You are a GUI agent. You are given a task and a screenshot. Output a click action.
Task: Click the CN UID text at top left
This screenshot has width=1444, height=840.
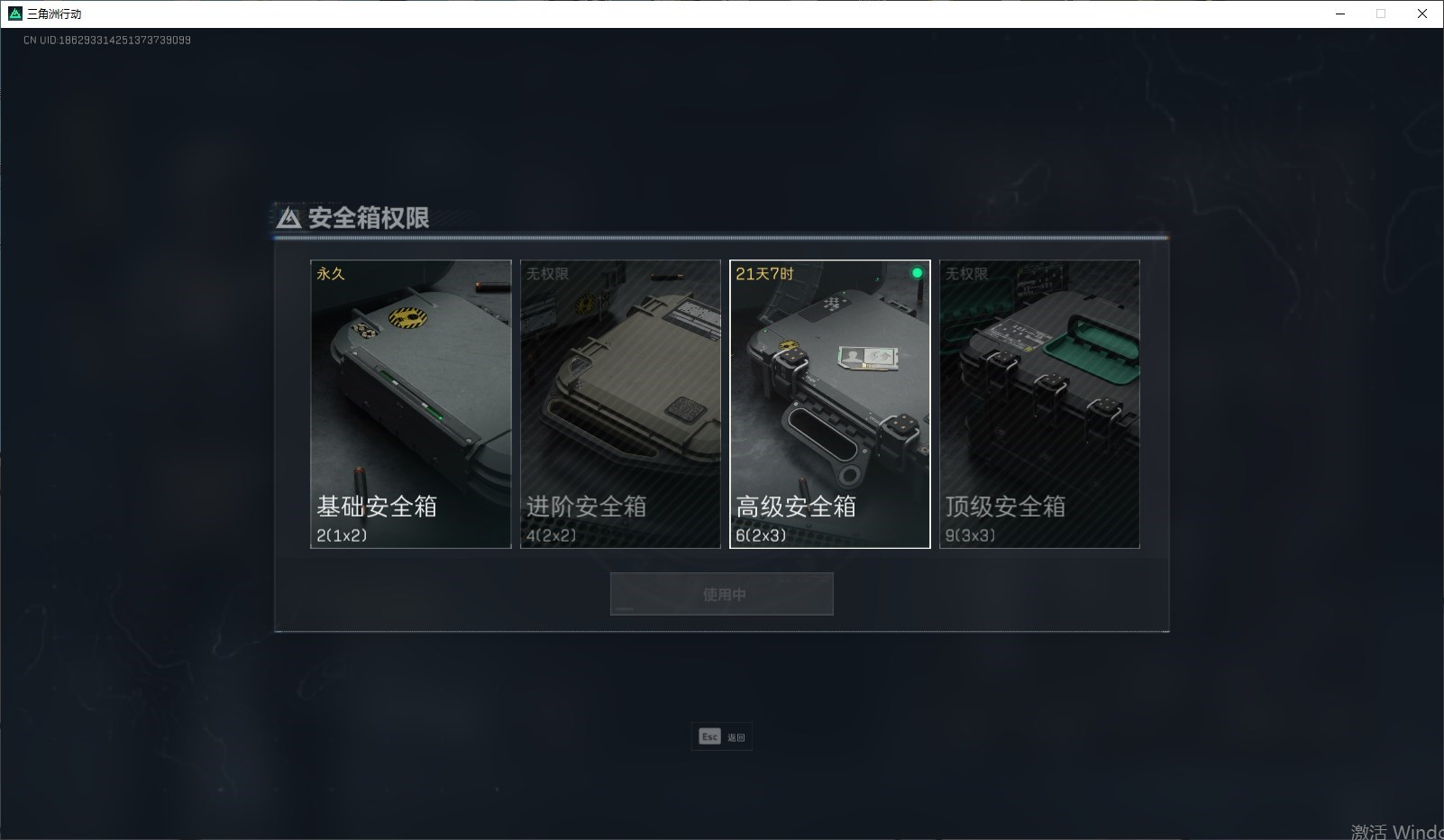click(107, 41)
